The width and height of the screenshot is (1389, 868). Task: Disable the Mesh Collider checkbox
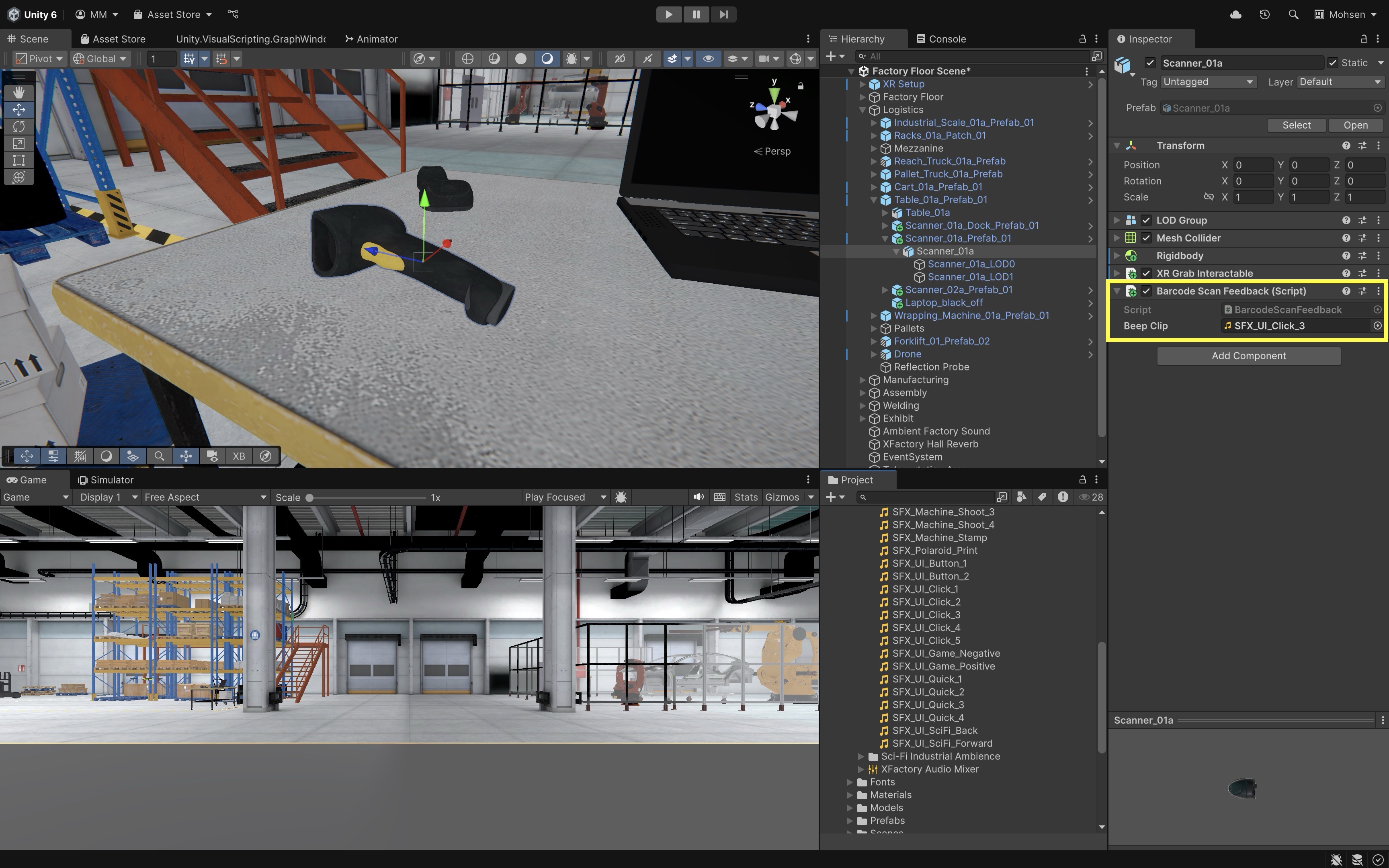[1146, 238]
